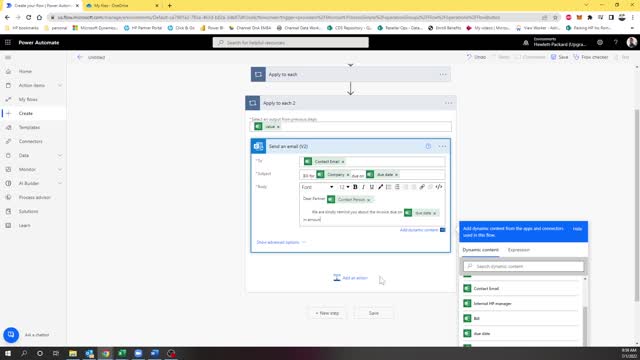This screenshot has height=360, width=640.
Task: Insert Bill dynamic content item
Action: pyautogui.click(x=521, y=318)
